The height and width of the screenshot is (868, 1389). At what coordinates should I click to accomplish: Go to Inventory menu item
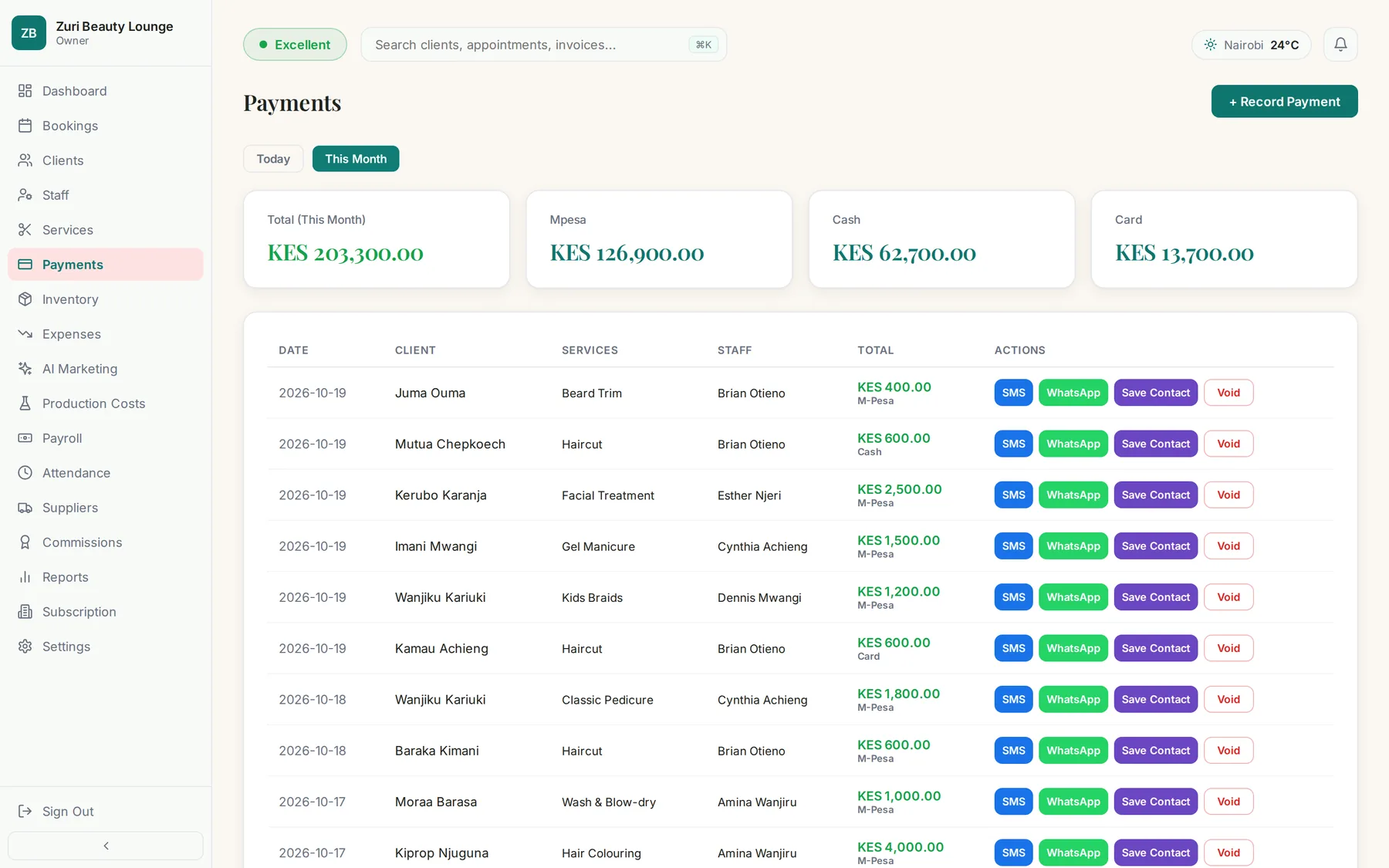(x=106, y=299)
